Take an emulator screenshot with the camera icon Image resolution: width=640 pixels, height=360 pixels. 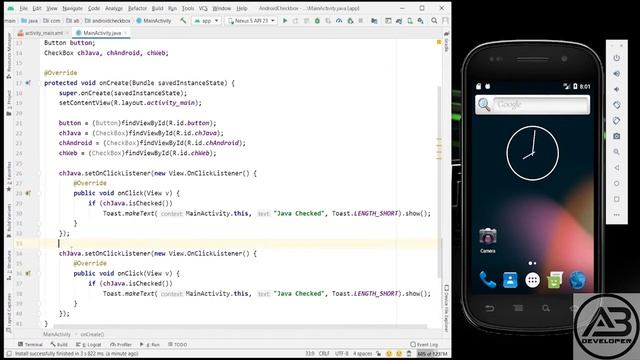(616, 136)
